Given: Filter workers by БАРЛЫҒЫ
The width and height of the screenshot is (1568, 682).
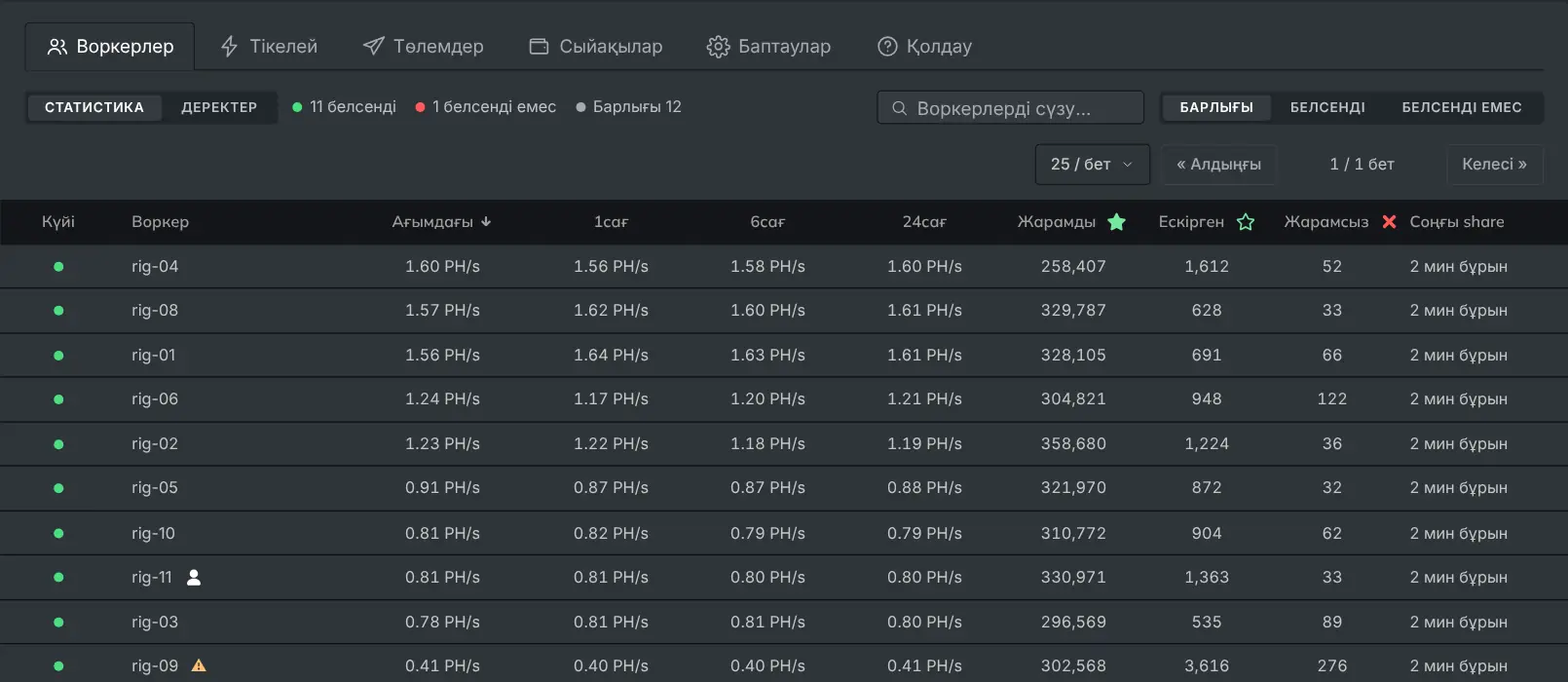Looking at the screenshot, I should [x=1216, y=107].
